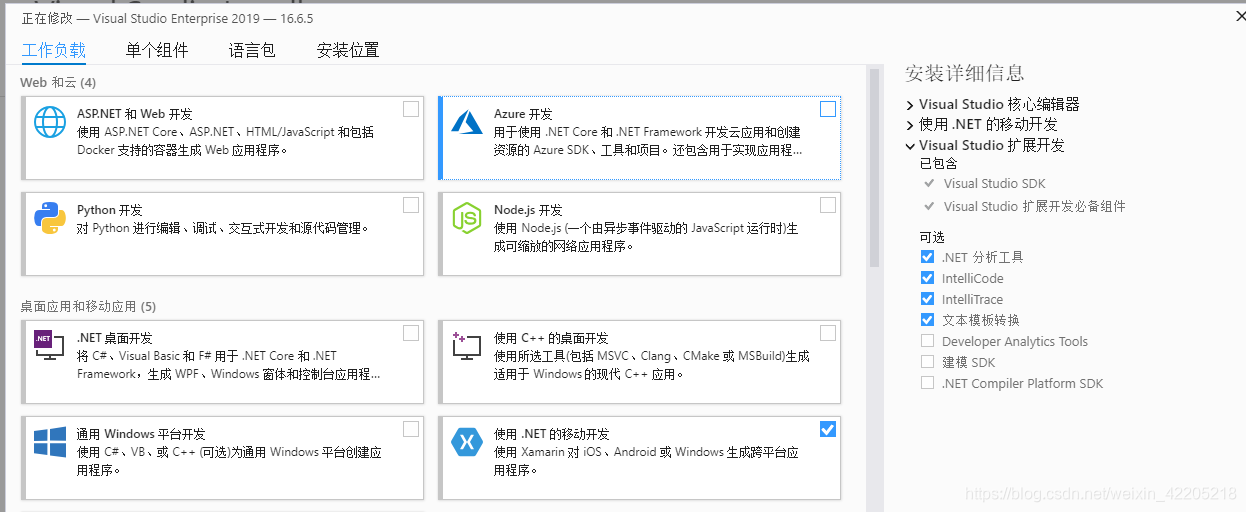Click the C++ desktop development icon
This screenshot has width=1246, height=512.
click(x=467, y=345)
